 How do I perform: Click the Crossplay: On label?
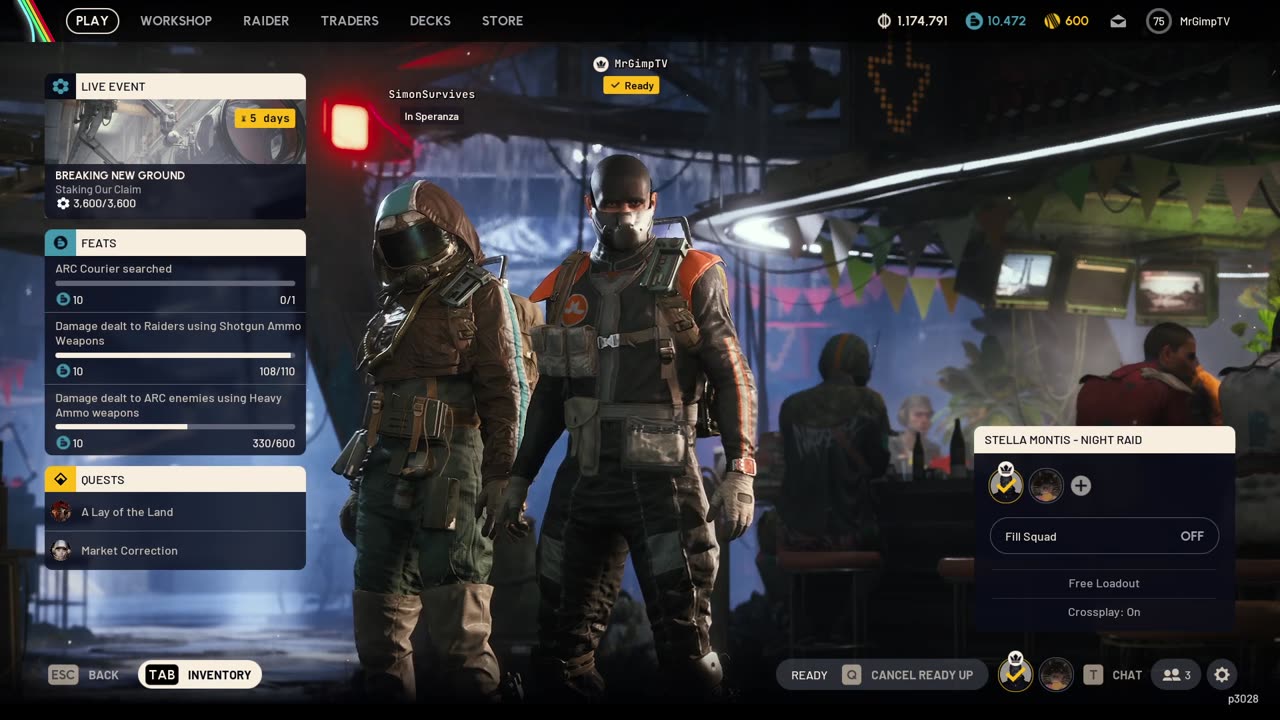pos(1104,612)
